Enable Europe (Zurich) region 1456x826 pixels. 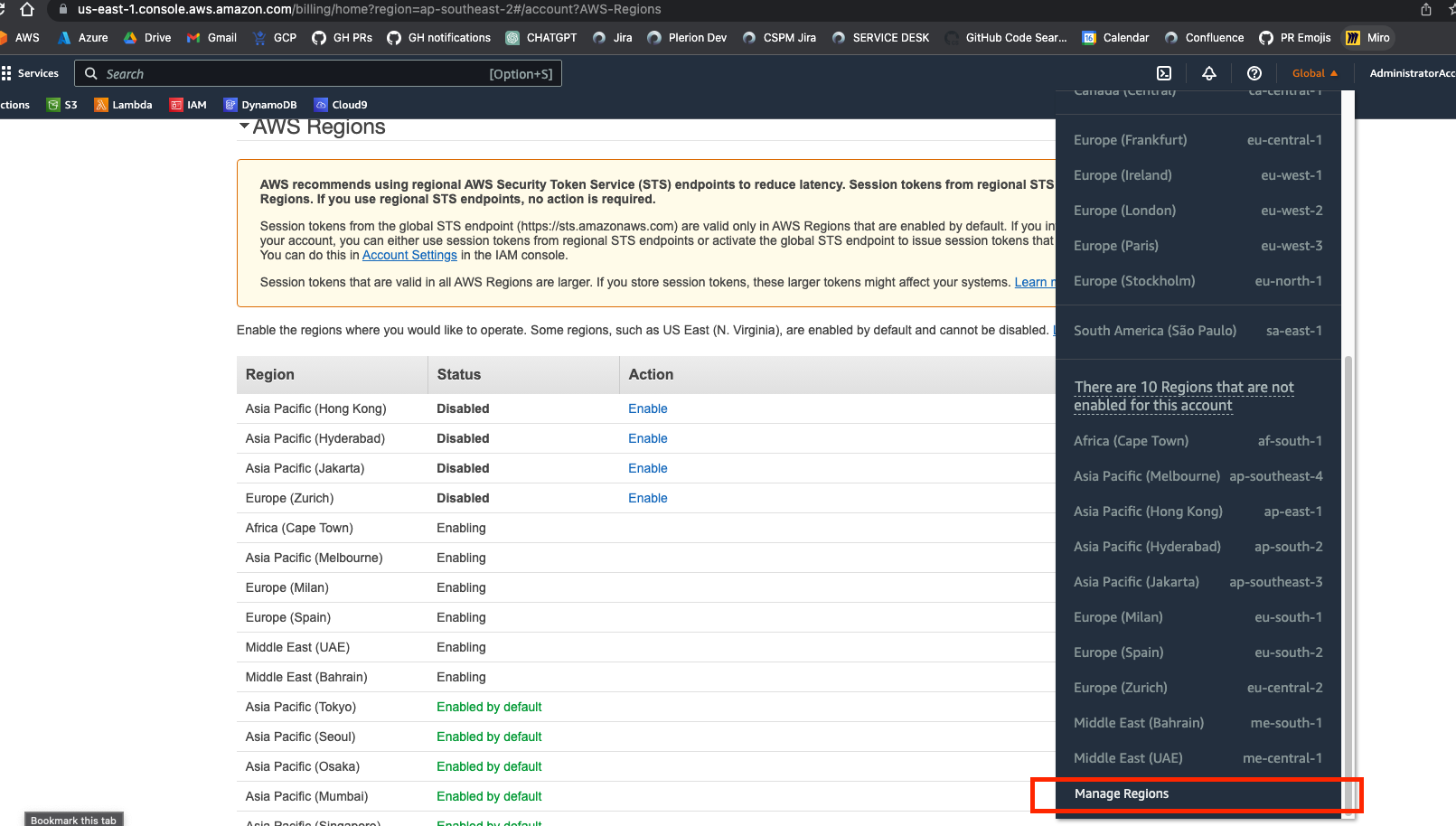(647, 498)
